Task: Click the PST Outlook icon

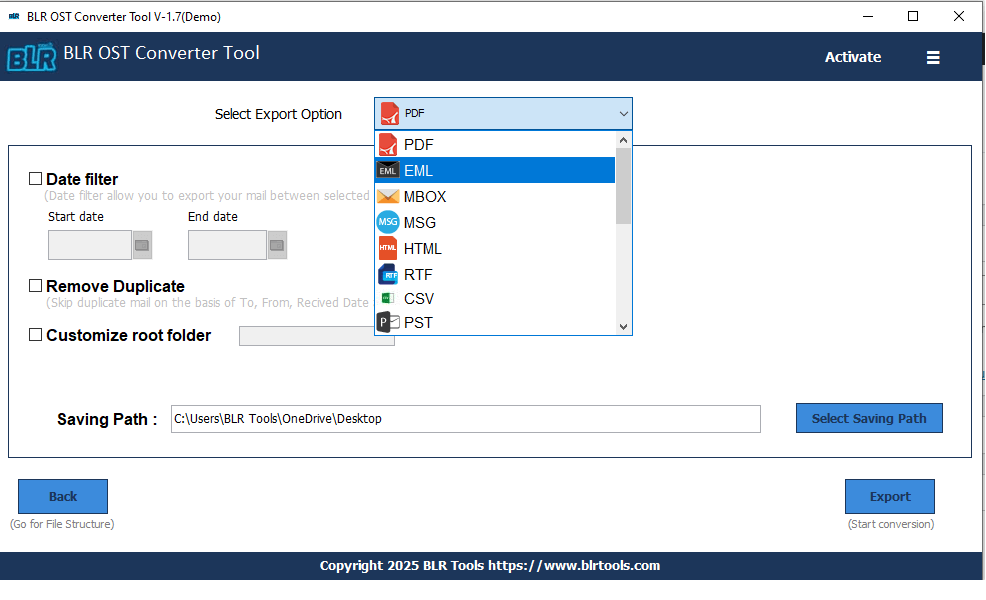Action: click(388, 322)
